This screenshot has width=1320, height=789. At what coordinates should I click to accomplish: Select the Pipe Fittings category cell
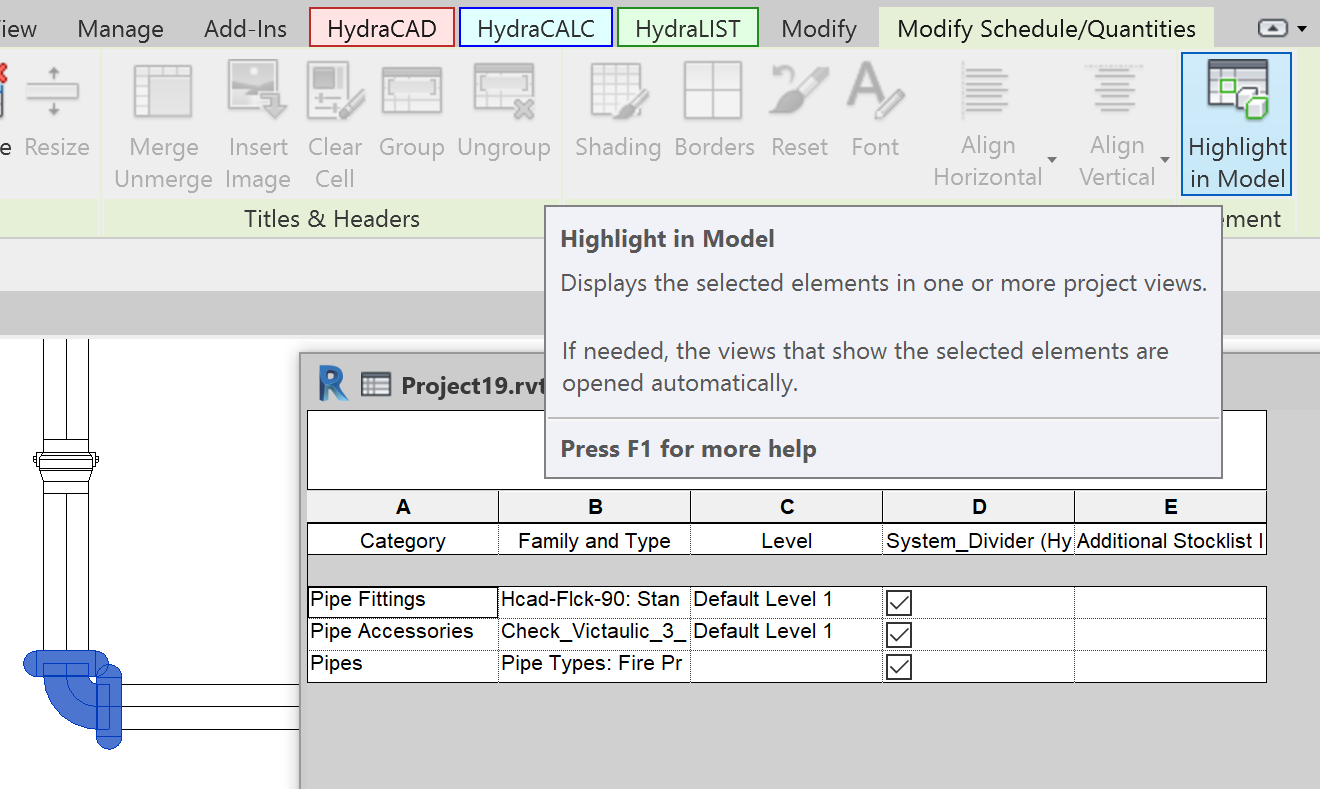click(403, 602)
